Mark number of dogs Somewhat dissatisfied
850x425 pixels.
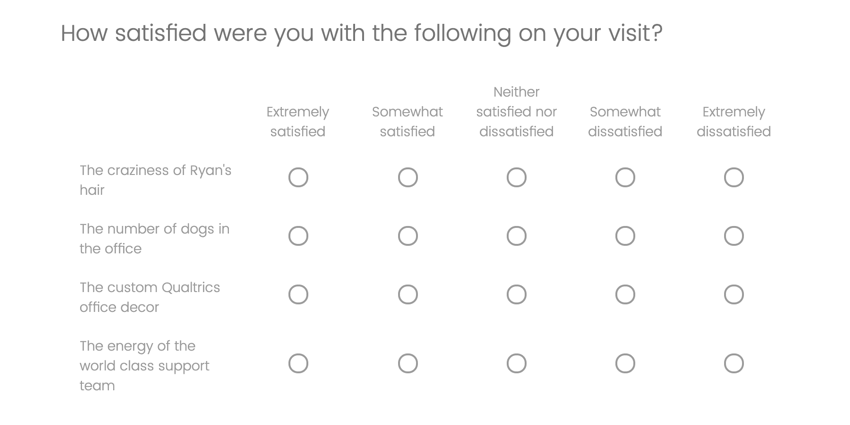625,236
